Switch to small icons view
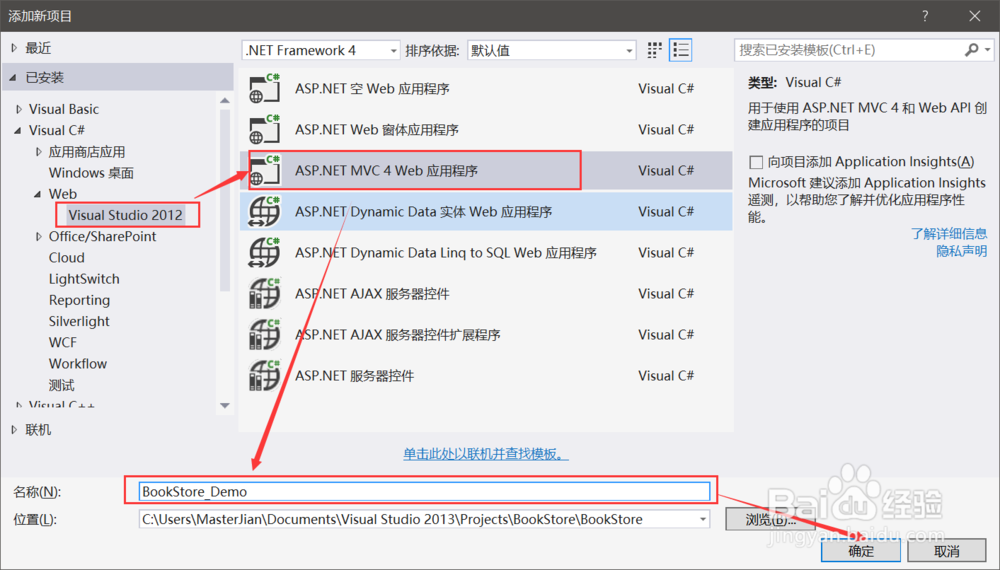This screenshot has height=570, width=1000. click(654, 50)
